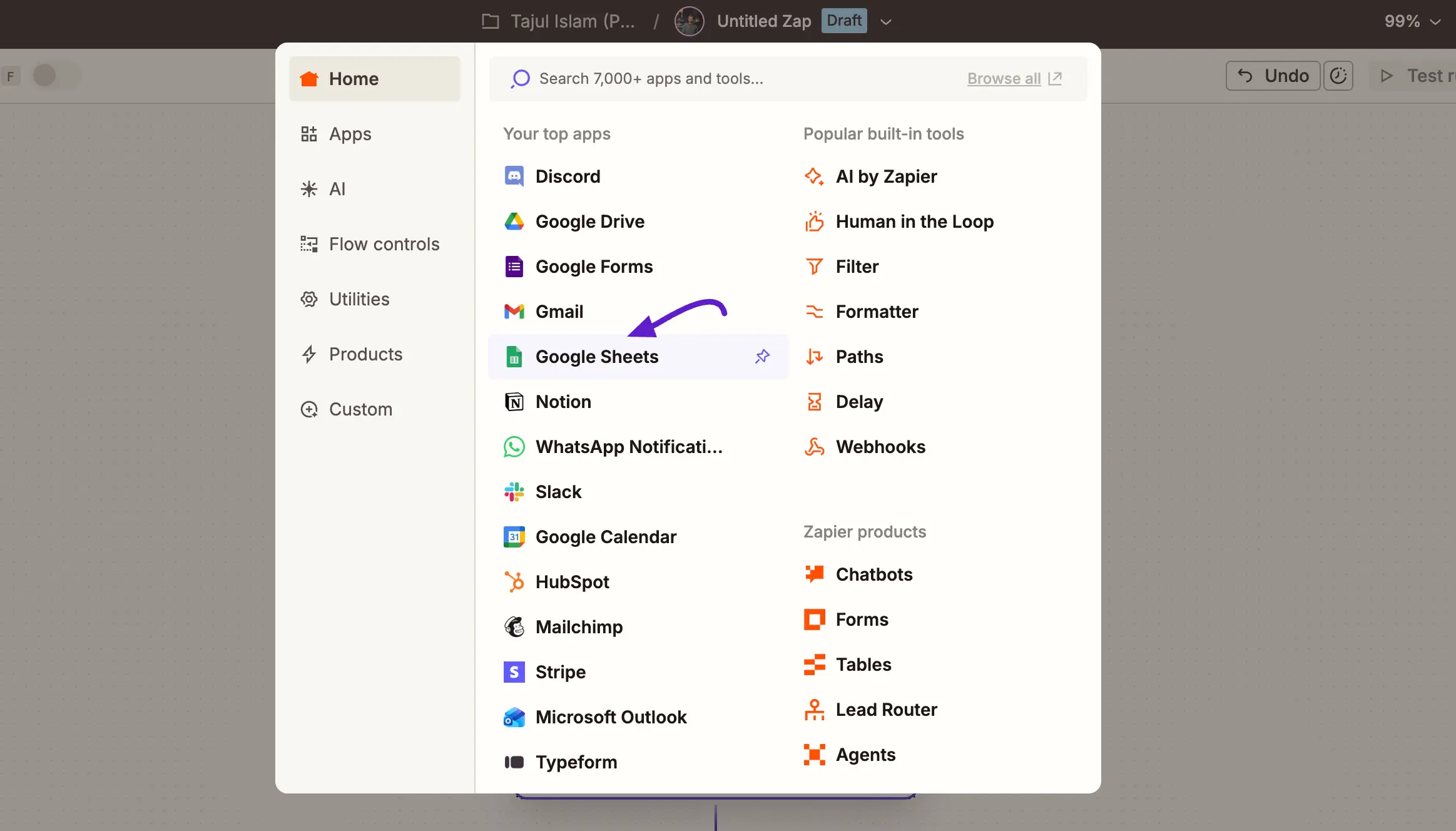Choose the Paths tool icon
This screenshot has height=831, width=1456.
coord(814,357)
